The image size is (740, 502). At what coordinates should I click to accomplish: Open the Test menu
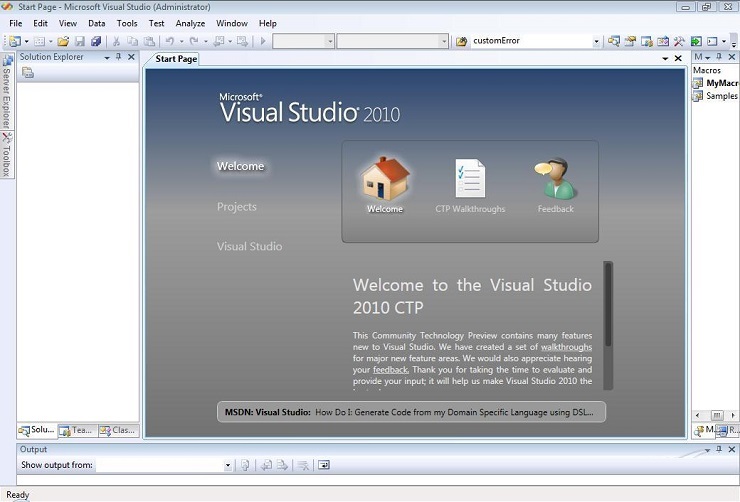click(156, 23)
